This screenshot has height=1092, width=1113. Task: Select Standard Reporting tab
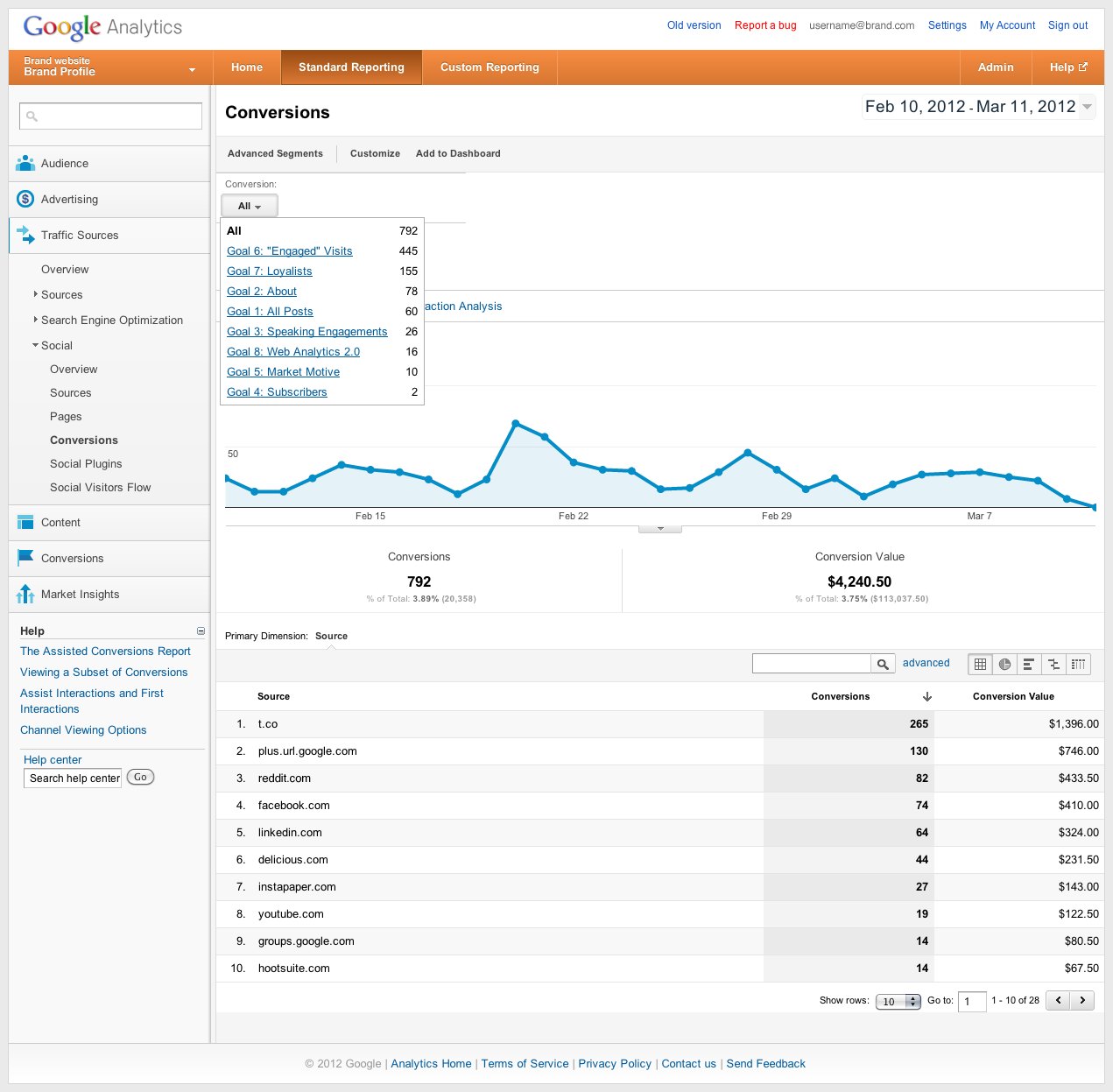[351, 67]
